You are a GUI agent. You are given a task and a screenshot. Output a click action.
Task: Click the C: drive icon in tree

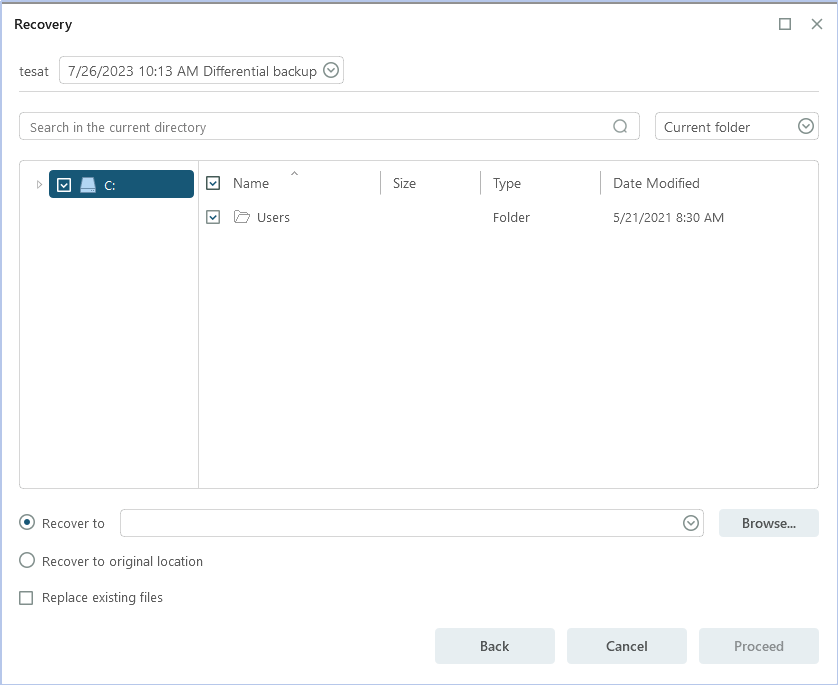pos(88,185)
